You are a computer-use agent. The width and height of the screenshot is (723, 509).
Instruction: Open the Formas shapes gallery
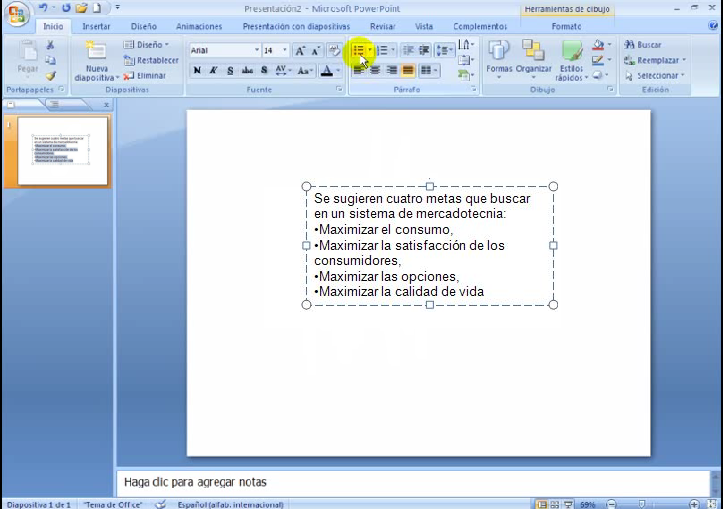[x=498, y=60]
